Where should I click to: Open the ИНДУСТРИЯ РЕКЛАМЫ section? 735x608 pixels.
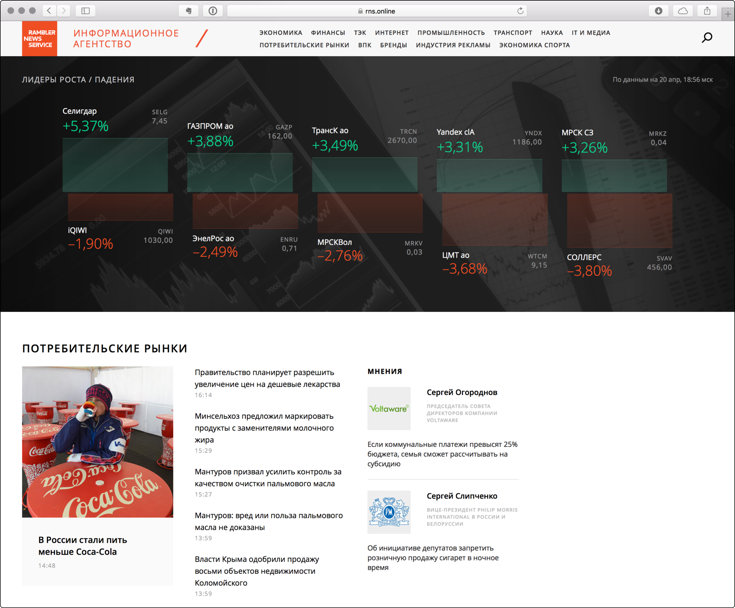tap(453, 45)
